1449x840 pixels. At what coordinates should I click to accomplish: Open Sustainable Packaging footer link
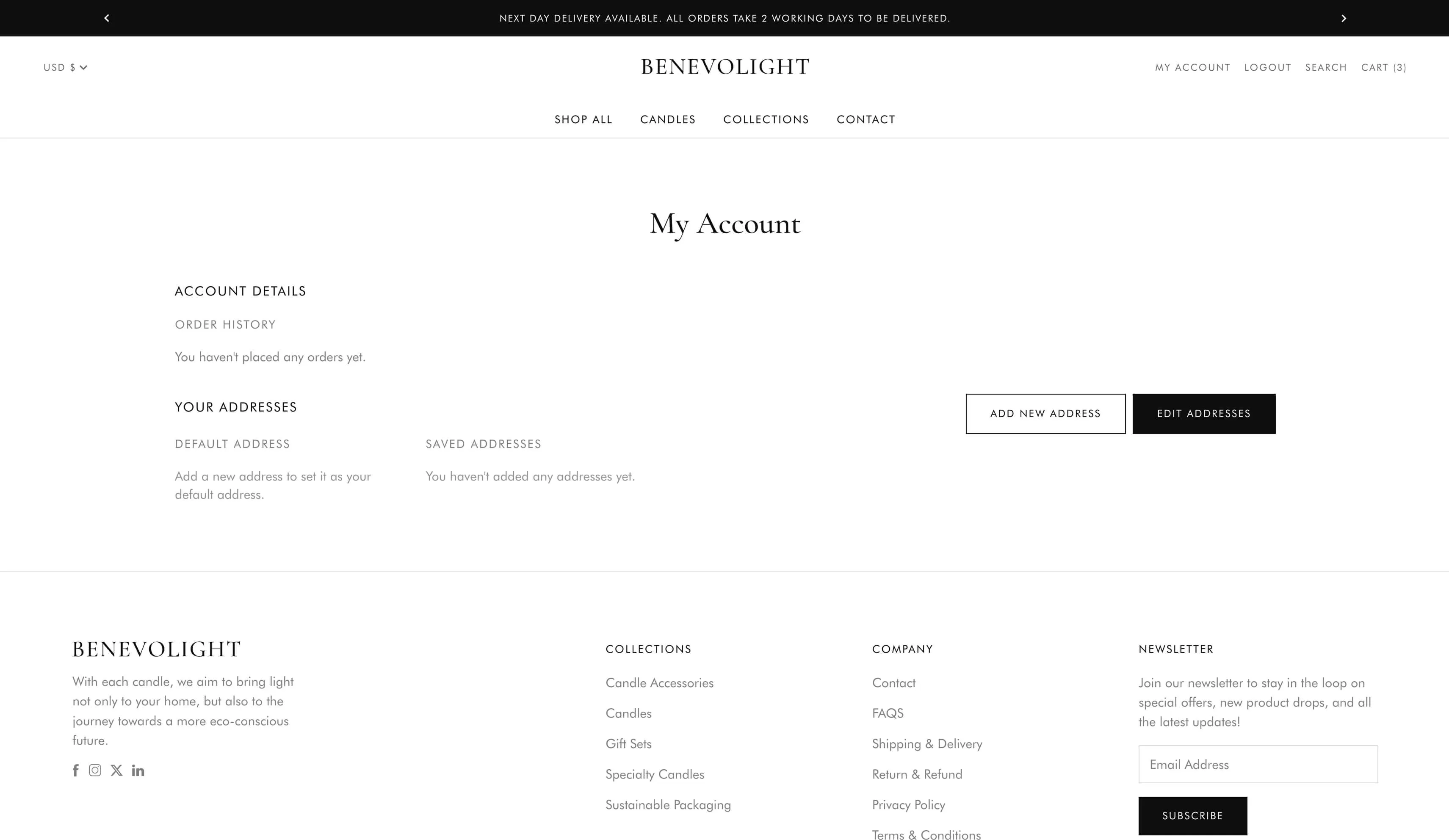pyautogui.click(x=668, y=805)
